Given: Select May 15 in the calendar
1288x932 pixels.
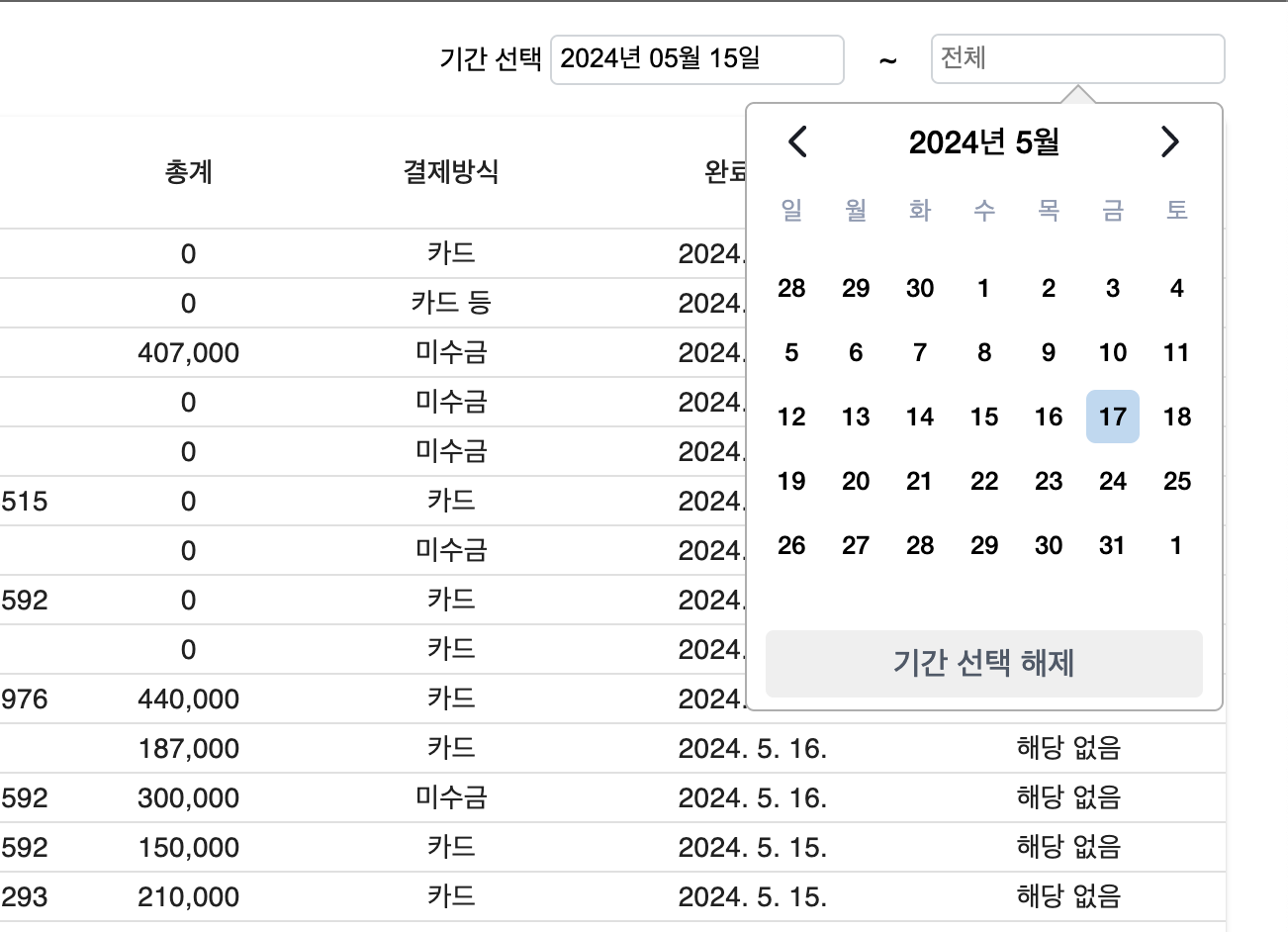Looking at the screenshot, I should click(x=983, y=417).
